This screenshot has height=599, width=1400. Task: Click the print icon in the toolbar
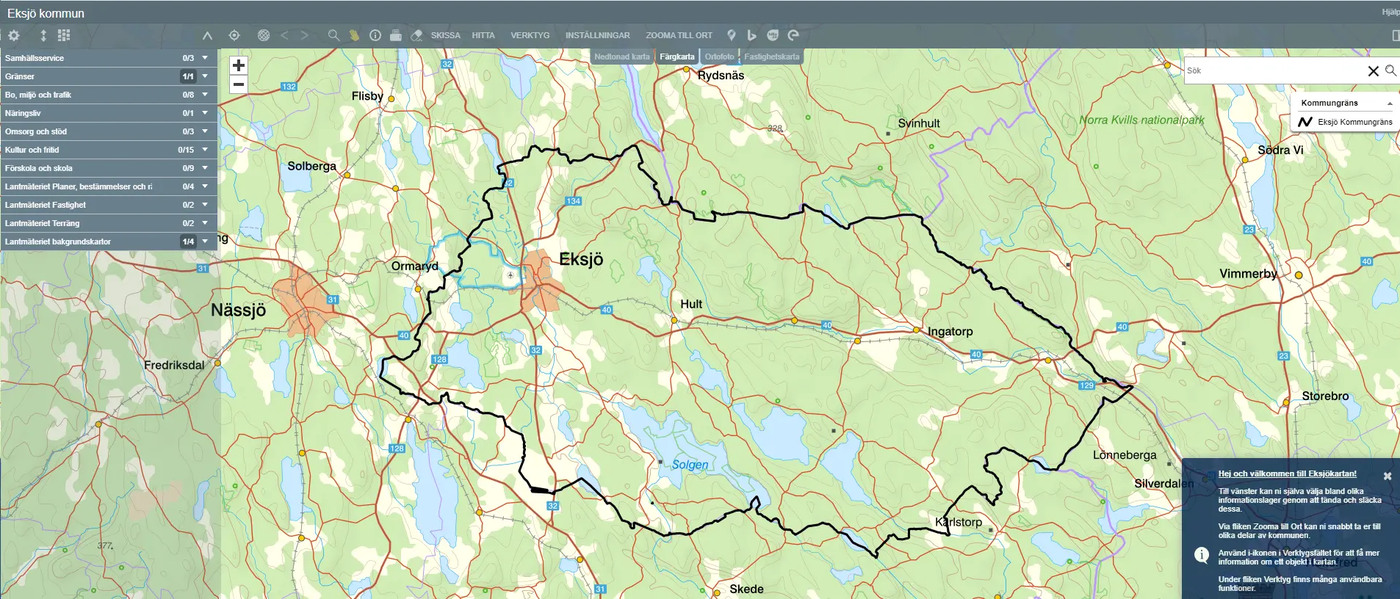pos(395,35)
